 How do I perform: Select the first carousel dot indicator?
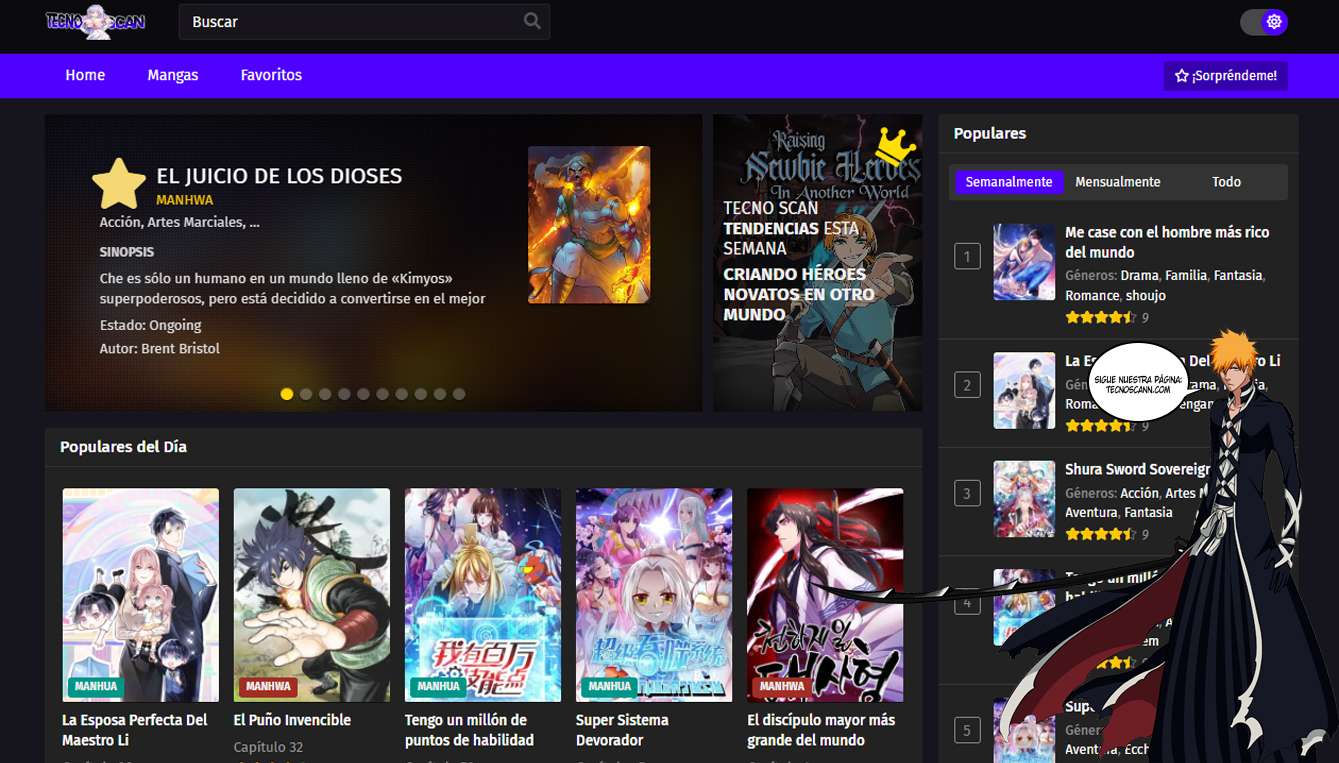click(287, 394)
